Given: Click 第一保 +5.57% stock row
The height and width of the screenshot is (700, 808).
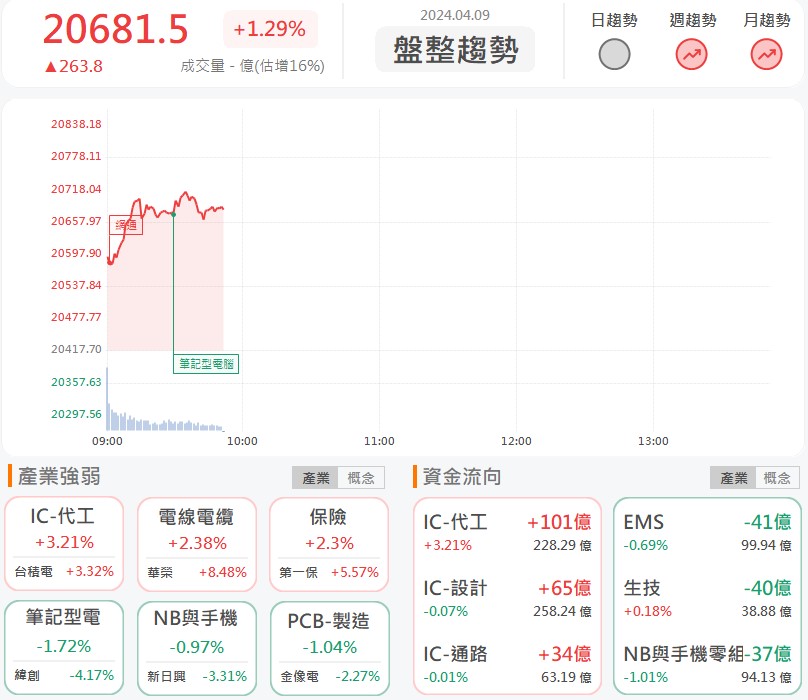Looking at the screenshot, I should [329, 572].
